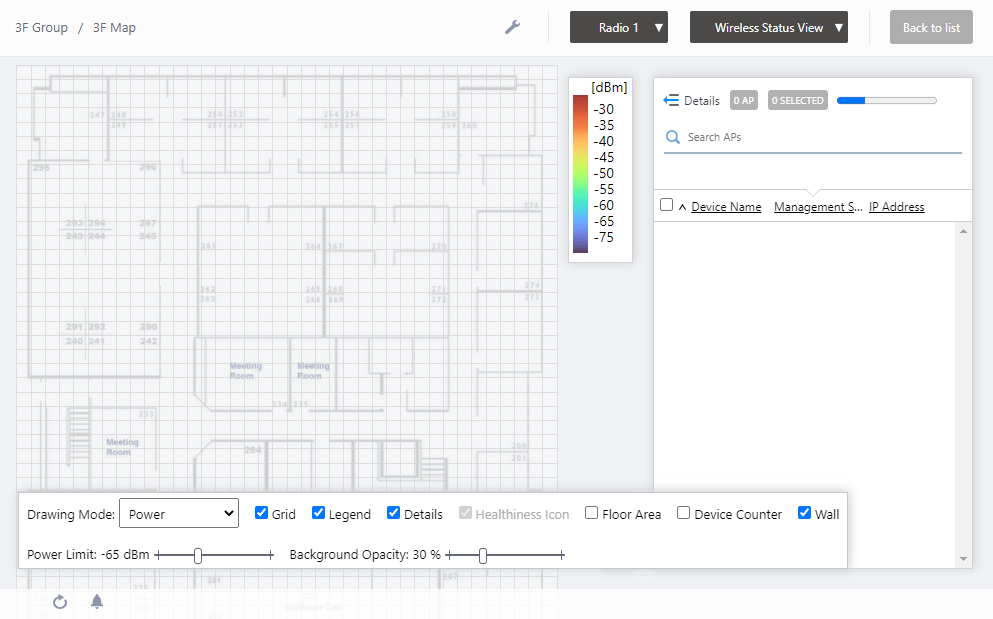Disable the Grid checkbox
Screen dimensions: 993x619
point(262,514)
